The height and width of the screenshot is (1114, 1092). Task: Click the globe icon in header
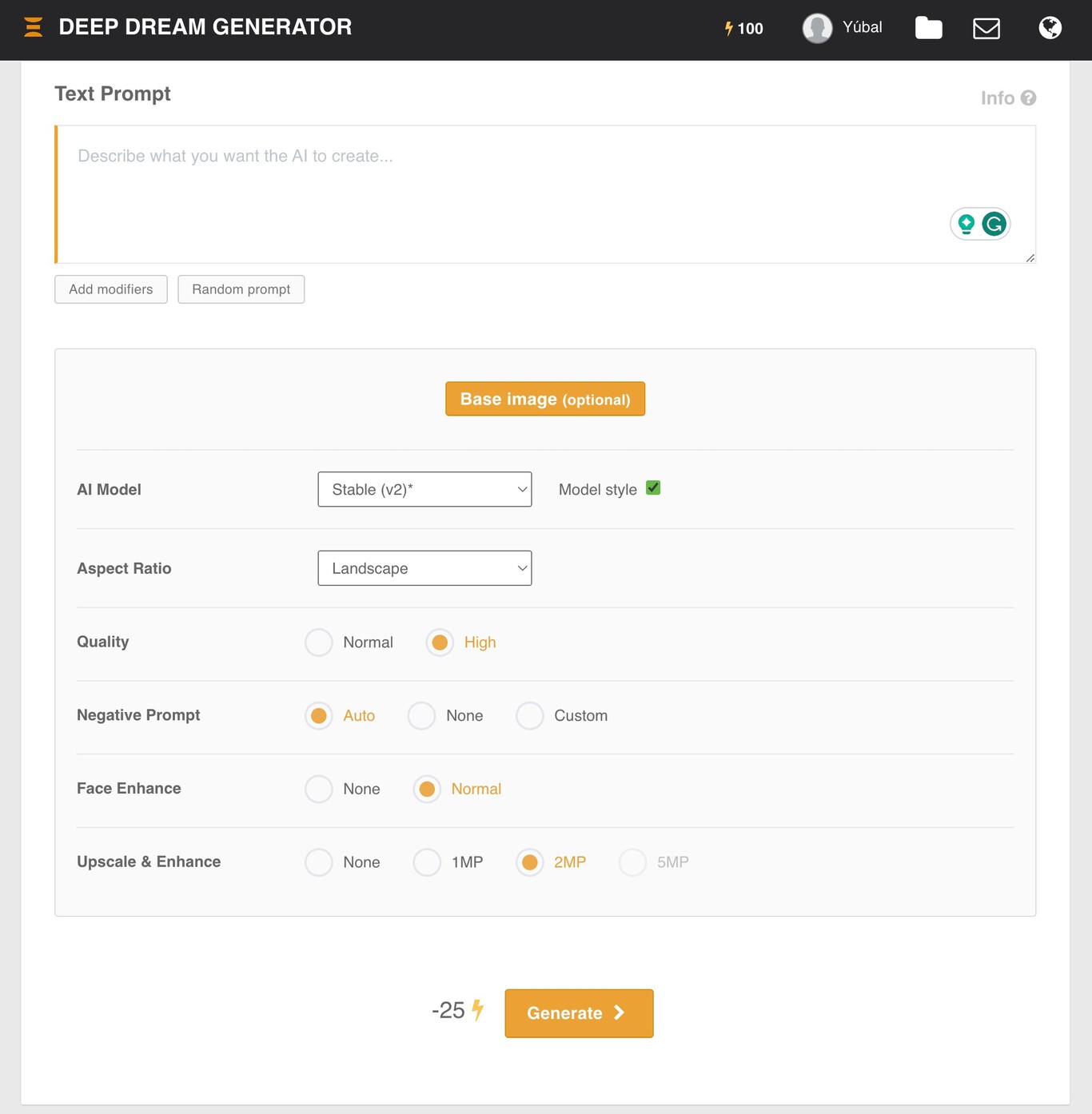(1050, 28)
